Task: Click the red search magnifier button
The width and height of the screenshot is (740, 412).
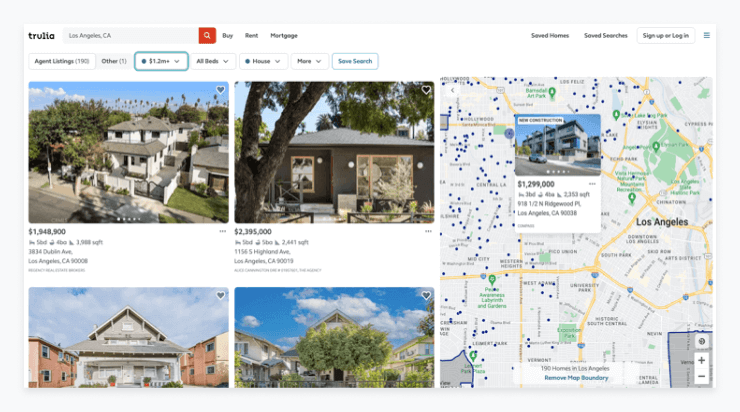Action: (207, 35)
